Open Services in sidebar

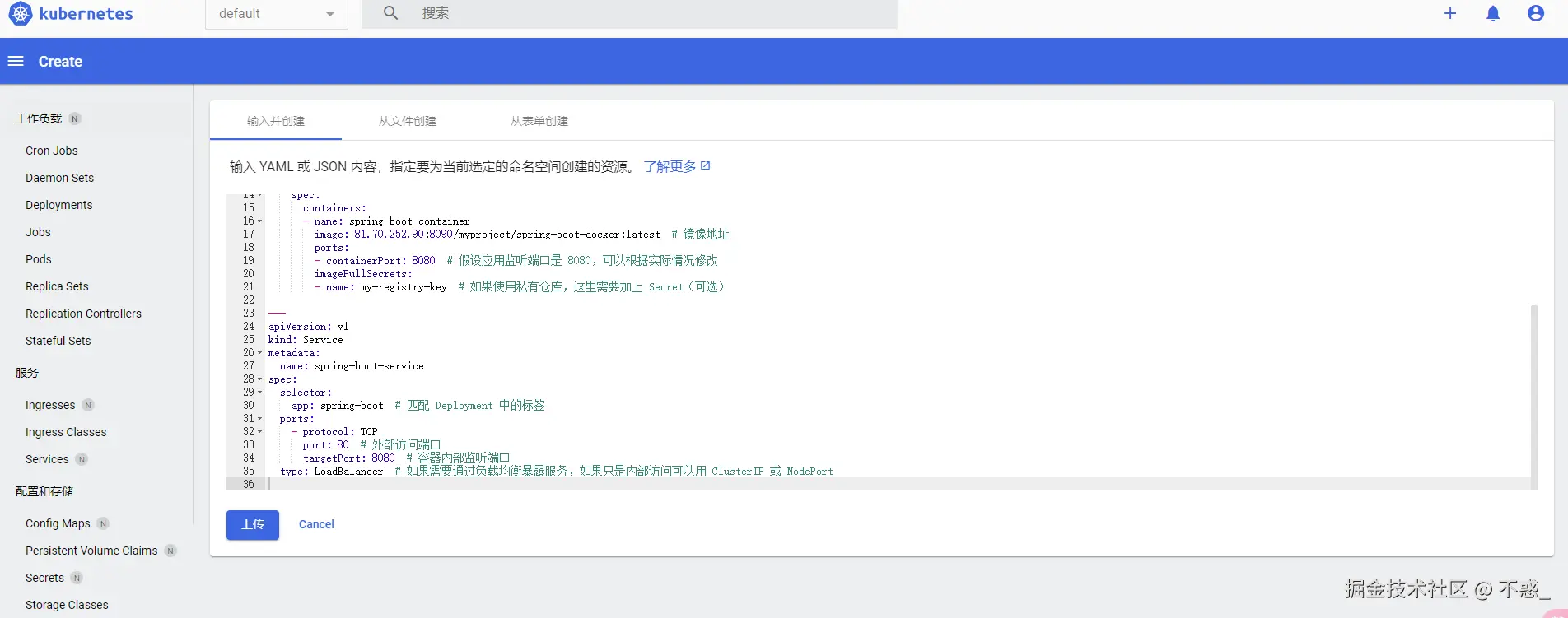pos(47,459)
